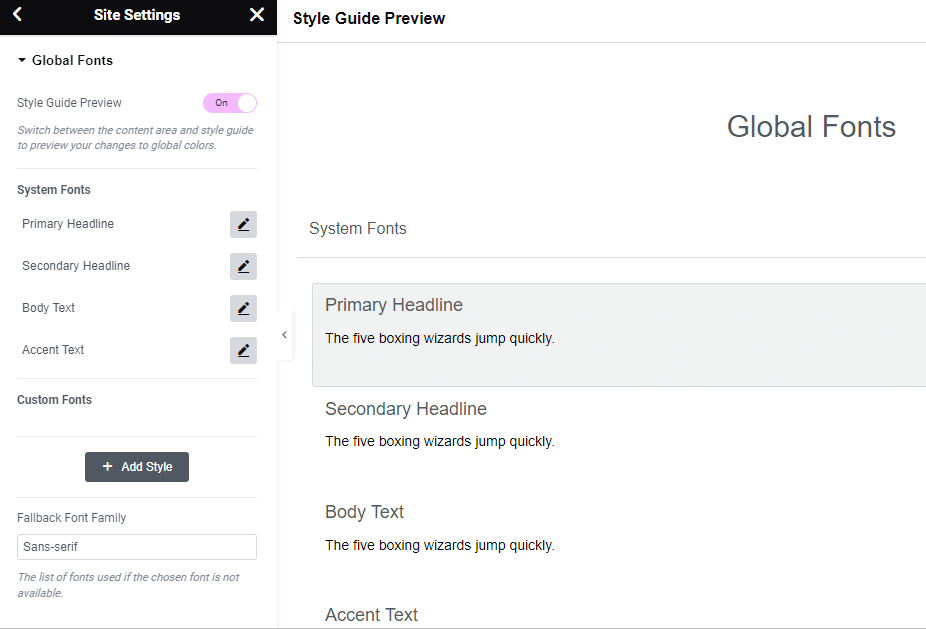Click the Accent Text edit pencil icon
This screenshot has width=926, height=629.
[243, 350]
